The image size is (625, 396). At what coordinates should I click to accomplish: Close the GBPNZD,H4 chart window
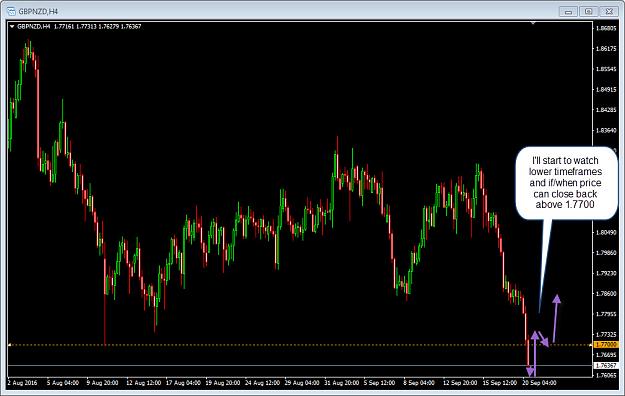[x=609, y=12]
